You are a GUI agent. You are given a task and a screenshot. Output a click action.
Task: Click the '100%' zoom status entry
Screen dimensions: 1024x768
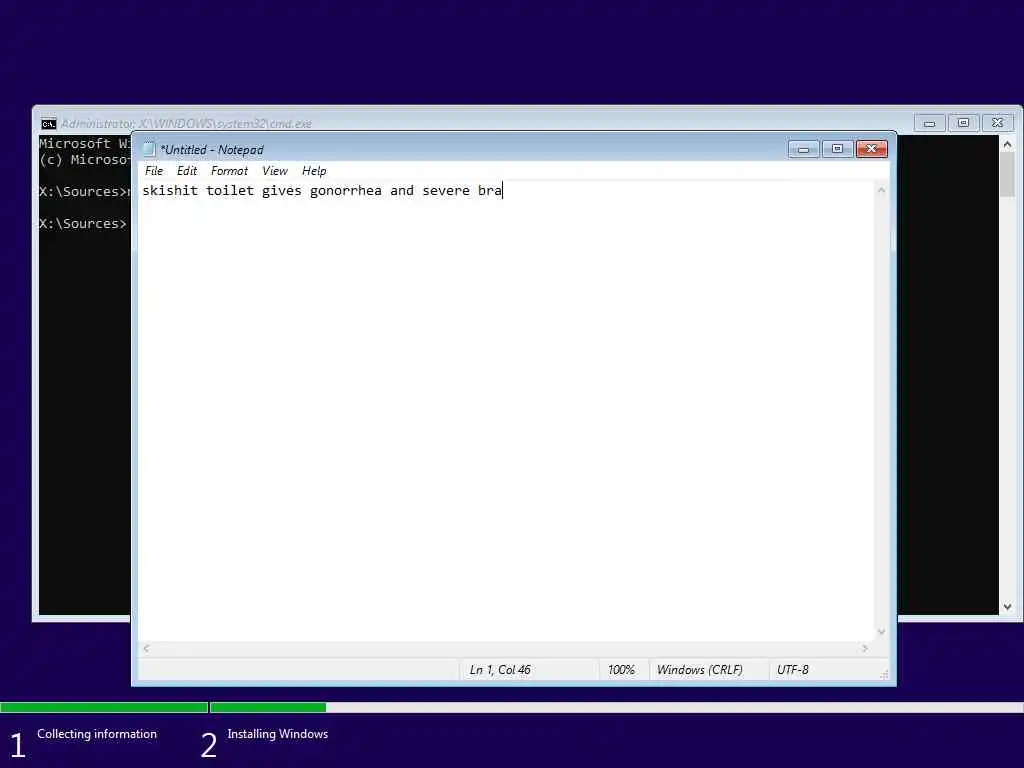tap(621, 670)
